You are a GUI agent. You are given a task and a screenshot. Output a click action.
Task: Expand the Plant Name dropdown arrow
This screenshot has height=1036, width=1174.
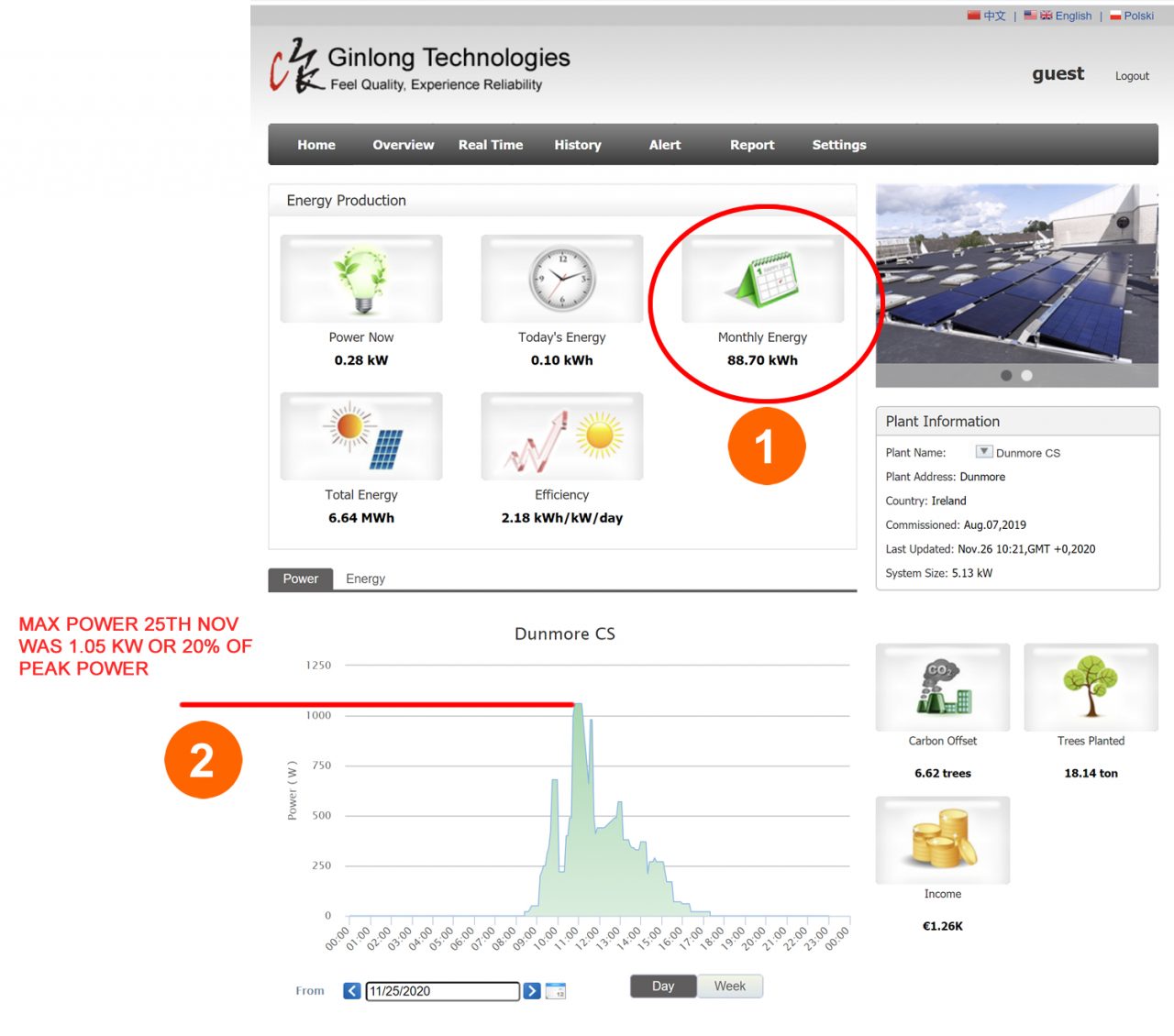(983, 452)
